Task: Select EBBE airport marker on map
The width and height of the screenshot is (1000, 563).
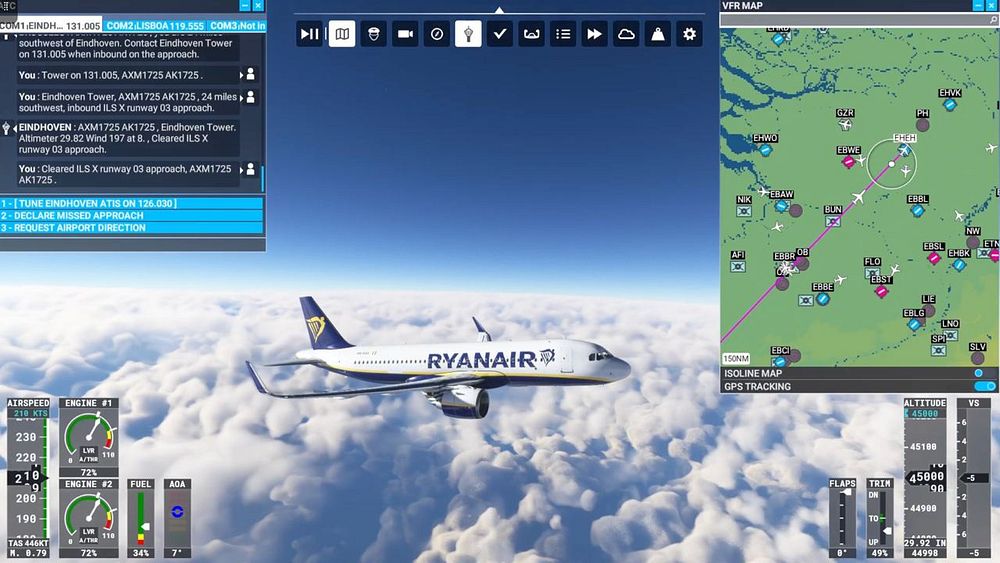Action: tap(823, 298)
